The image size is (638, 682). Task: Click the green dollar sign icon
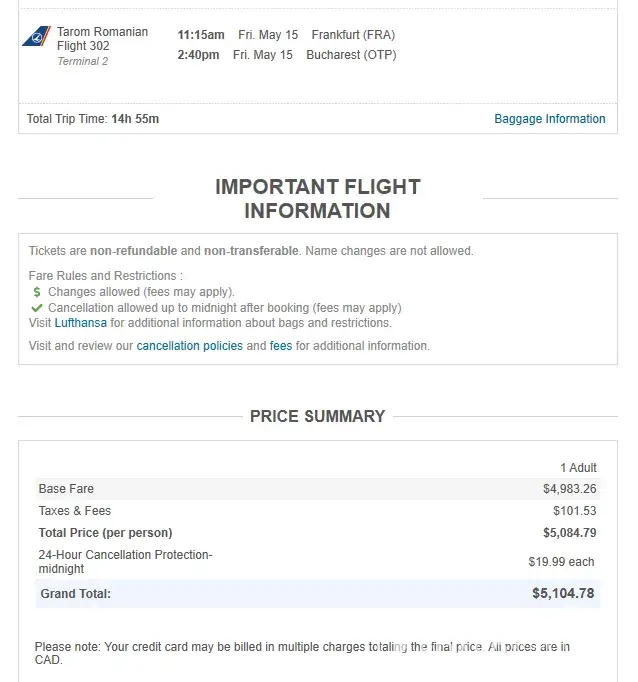pyautogui.click(x=37, y=292)
